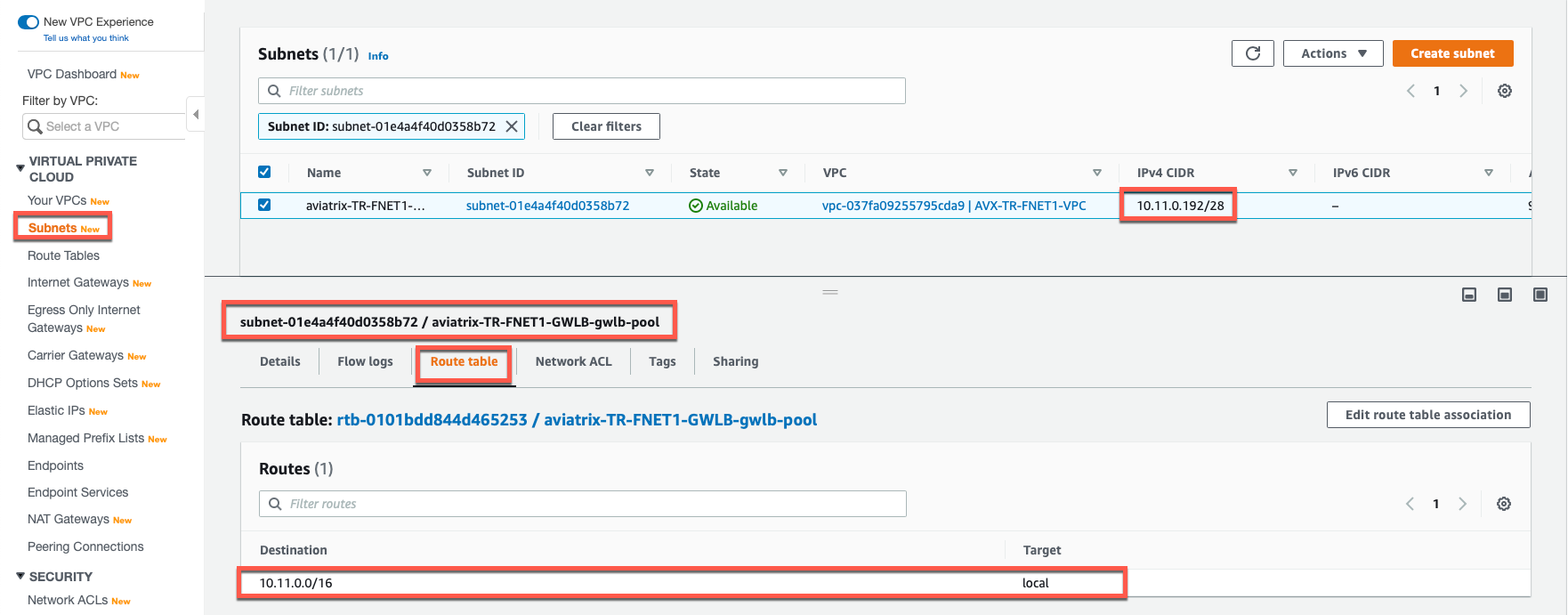The width and height of the screenshot is (1568, 615).
Task: Open routes table settings gear
Action: 1504,504
